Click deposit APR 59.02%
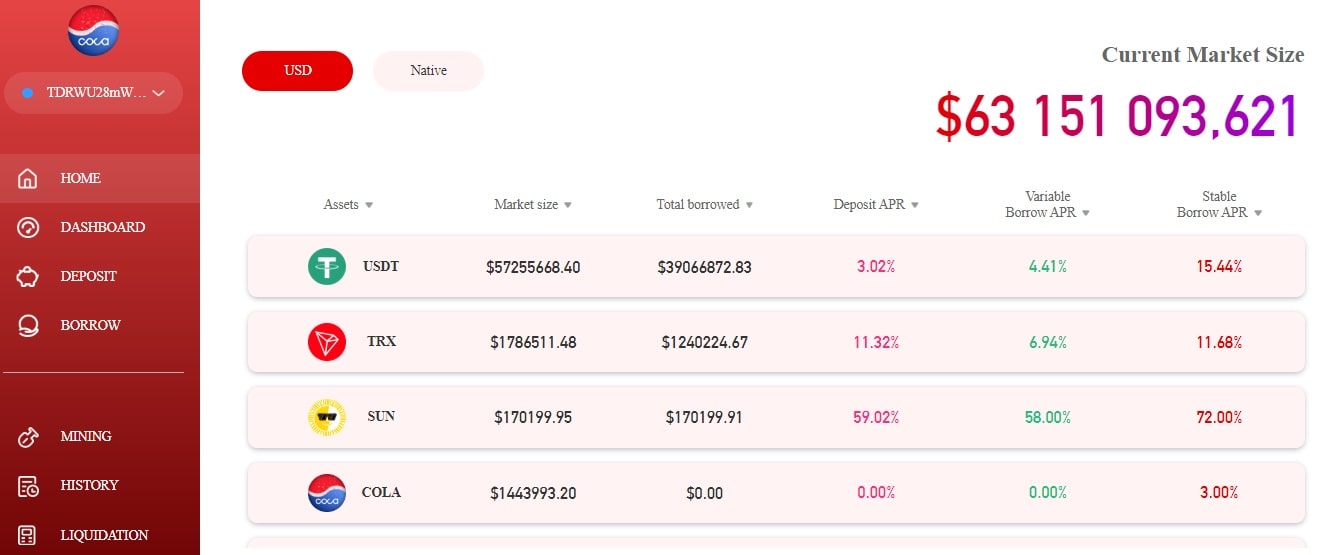Image resolution: width=1325 pixels, height=555 pixels. point(876,417)
